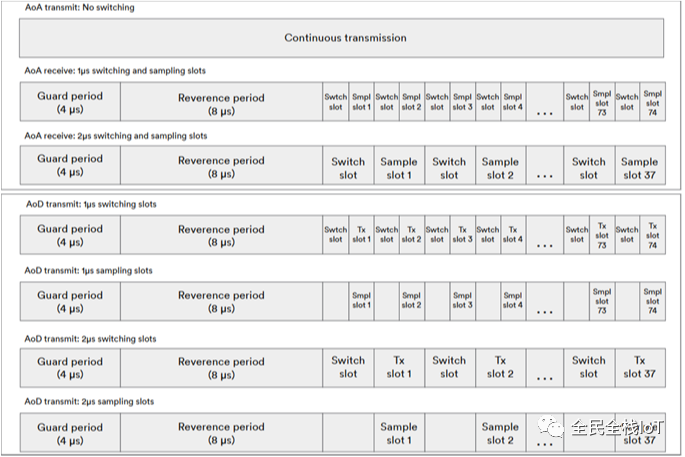The image size is (685, 457).
Task: Click the 'AoA transmit: No switching' heading
Action: click(80, 8)
